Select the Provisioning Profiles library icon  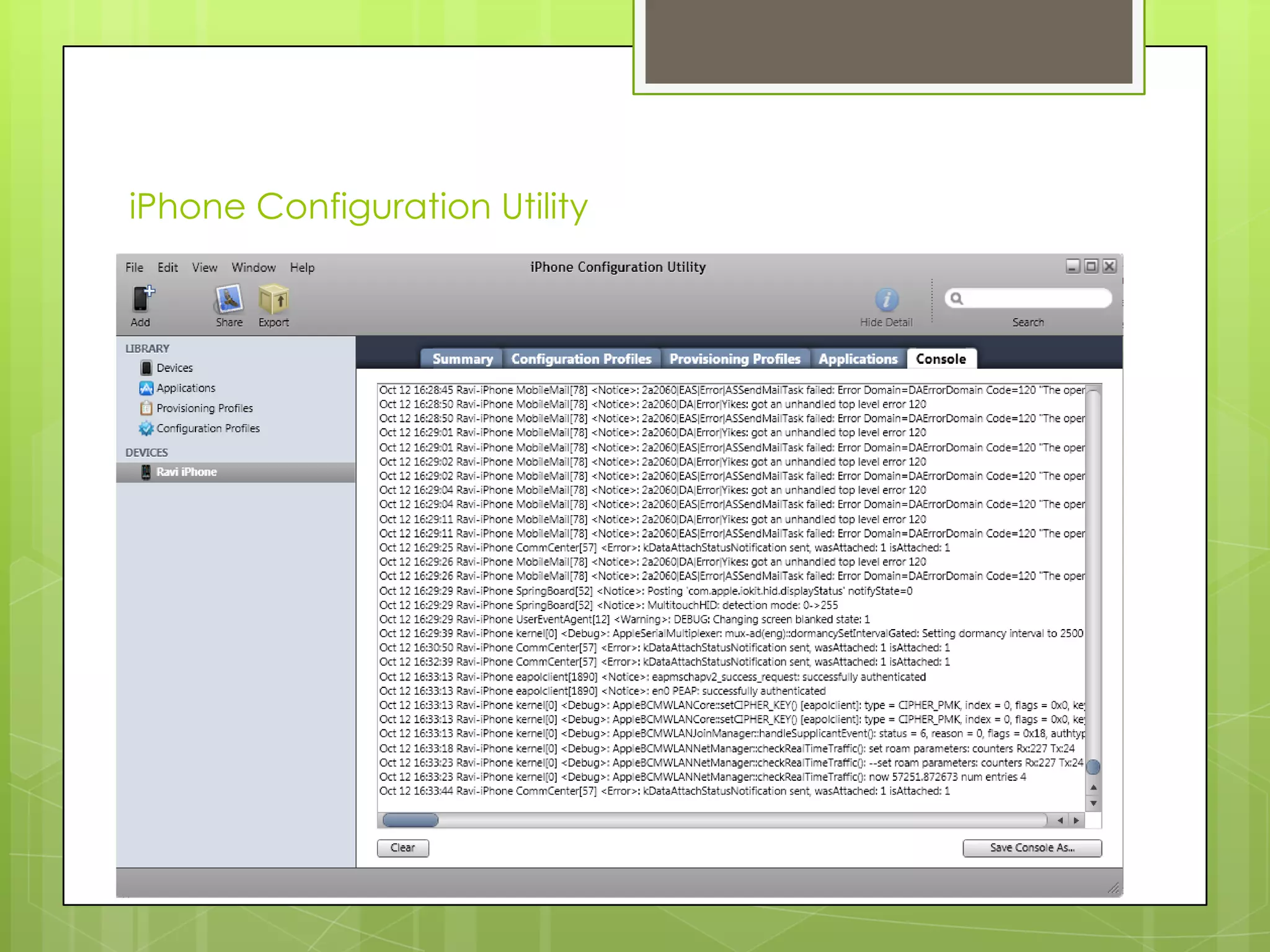(x=146, y=408)
